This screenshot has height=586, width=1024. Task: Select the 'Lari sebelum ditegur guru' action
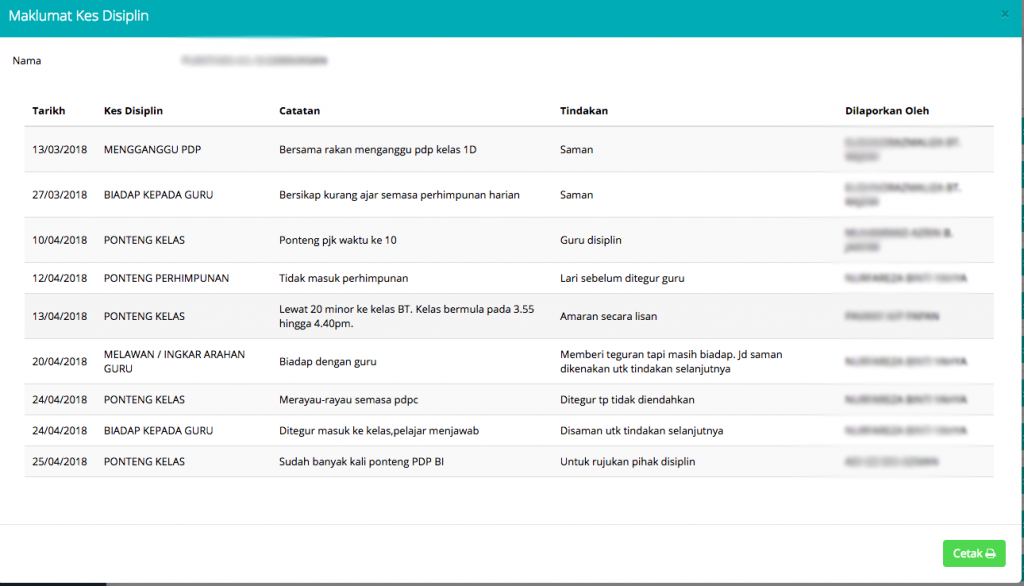622,278
